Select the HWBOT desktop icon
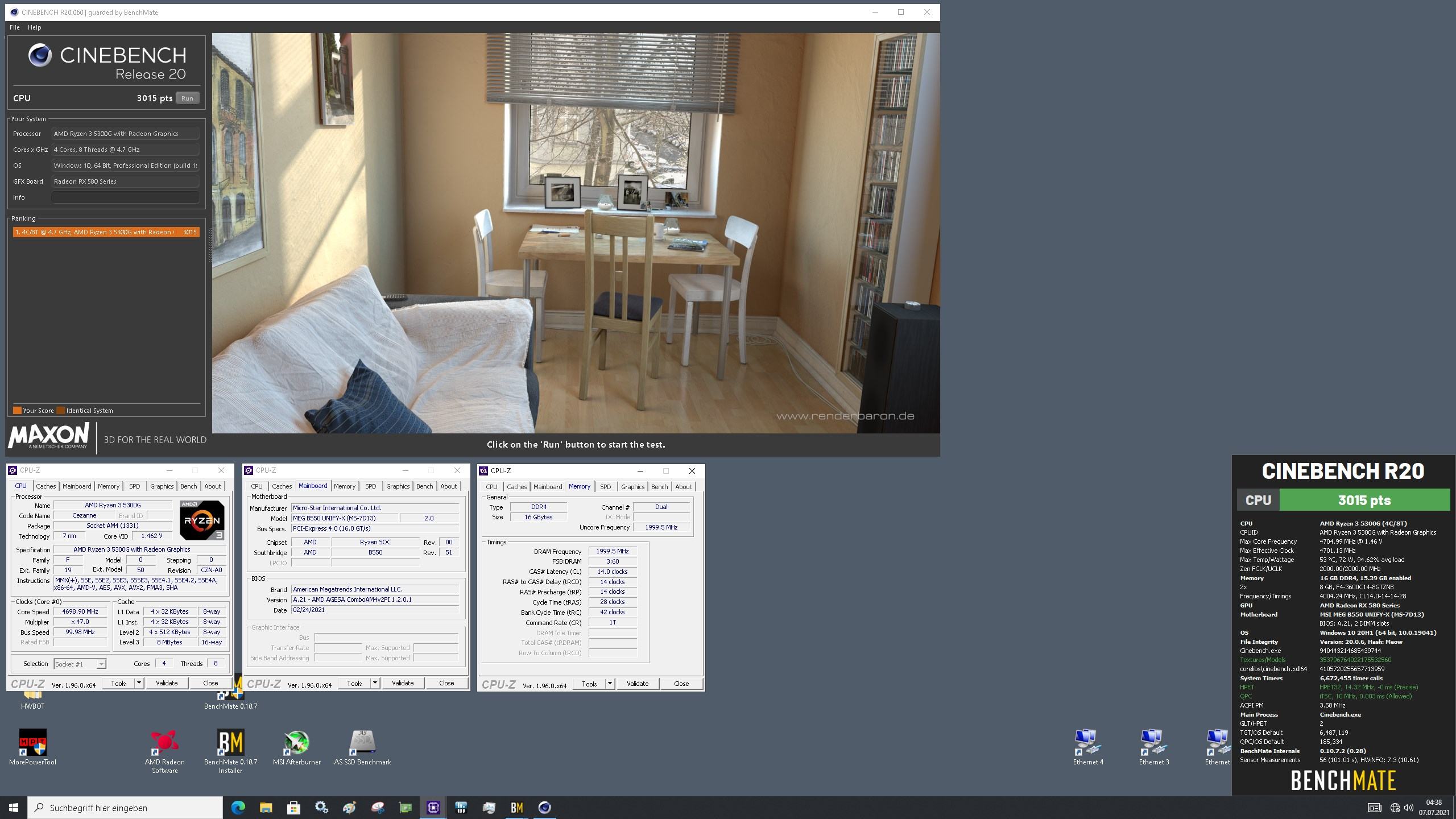 click(x=32, y=701)
